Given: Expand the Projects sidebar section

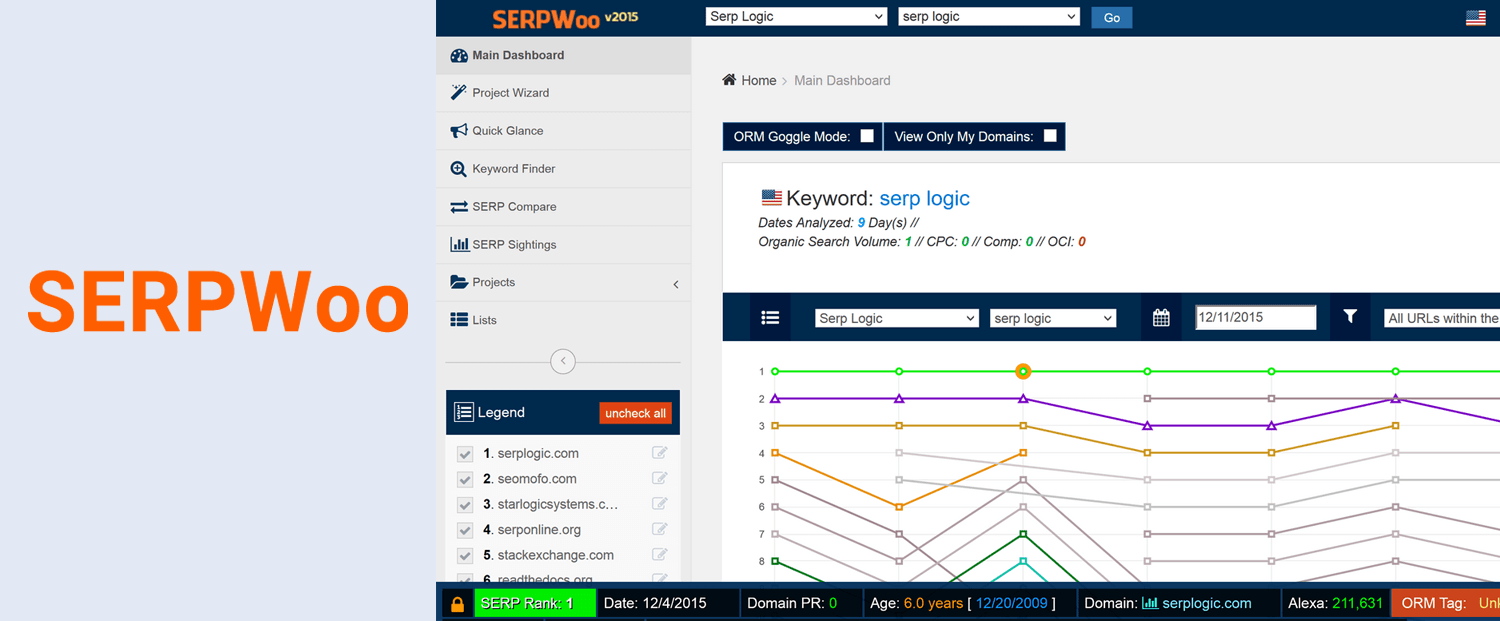Looking at the screenshot, I should pyautogui.click(x=563, y=282).
